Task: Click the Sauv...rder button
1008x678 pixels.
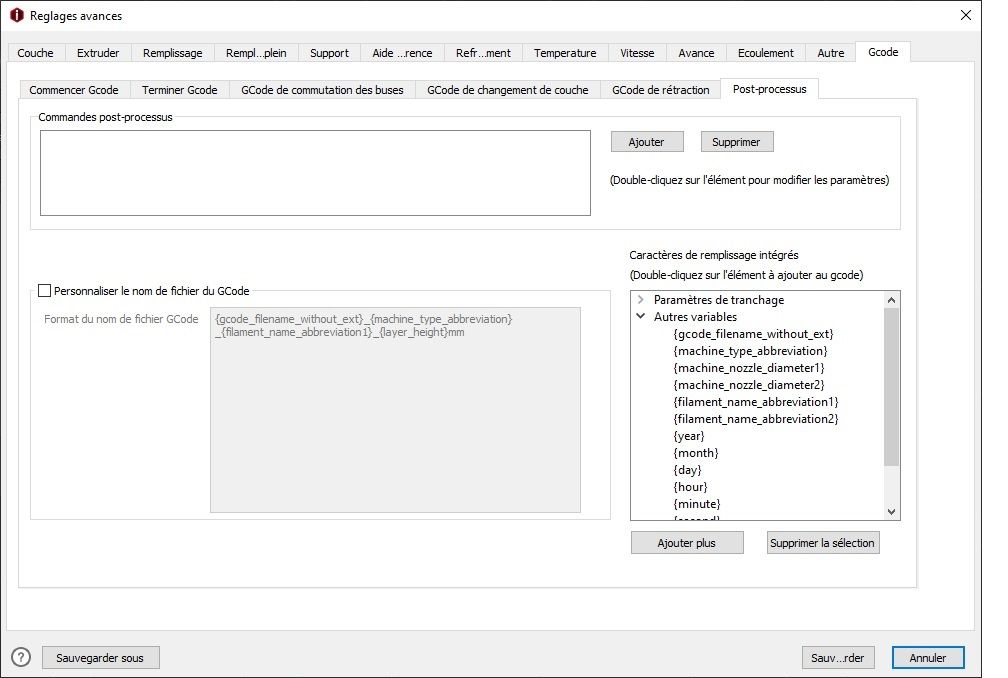Action: pyautogui.click(x=838, y=657)
